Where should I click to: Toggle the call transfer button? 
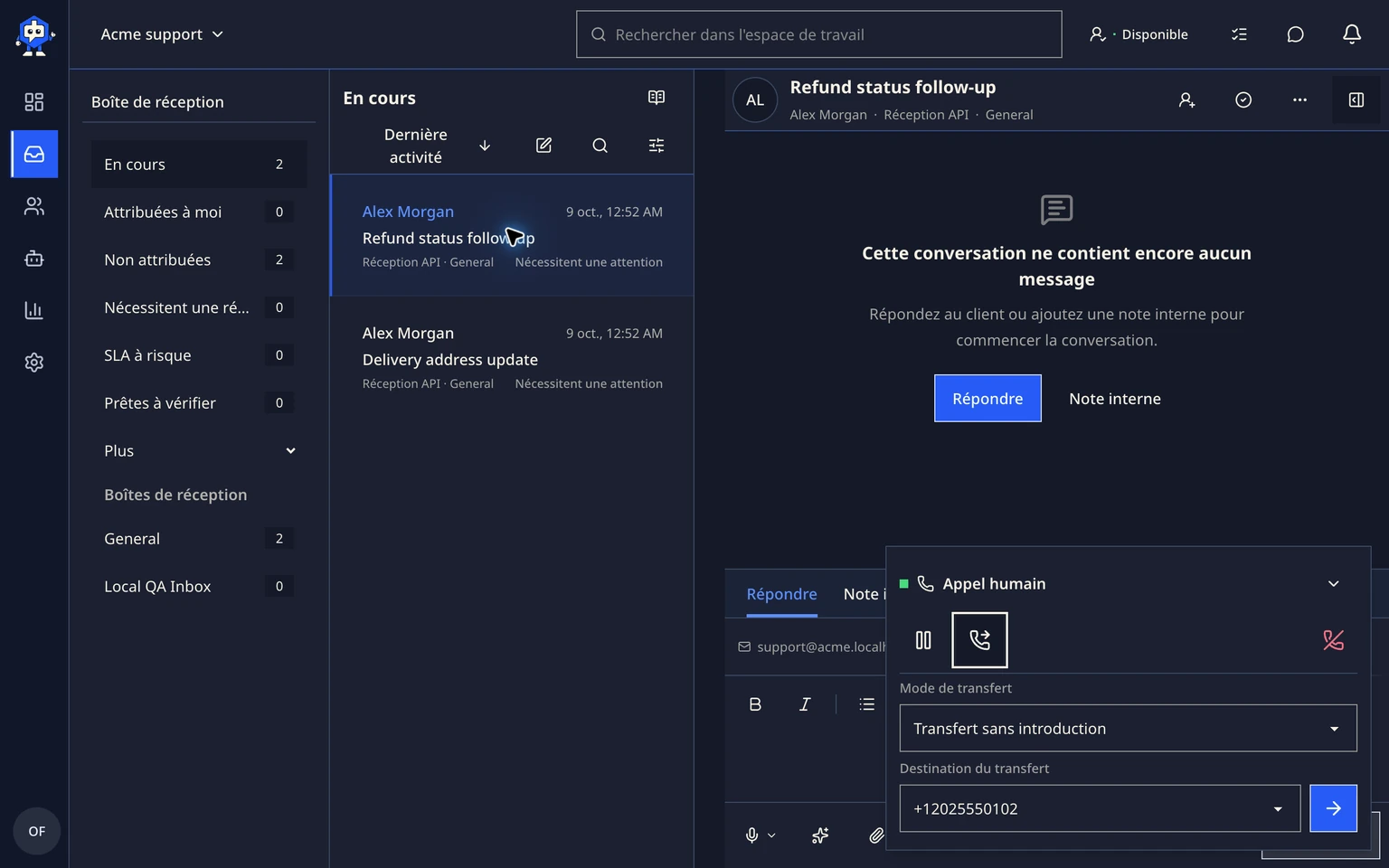[979, 640]
